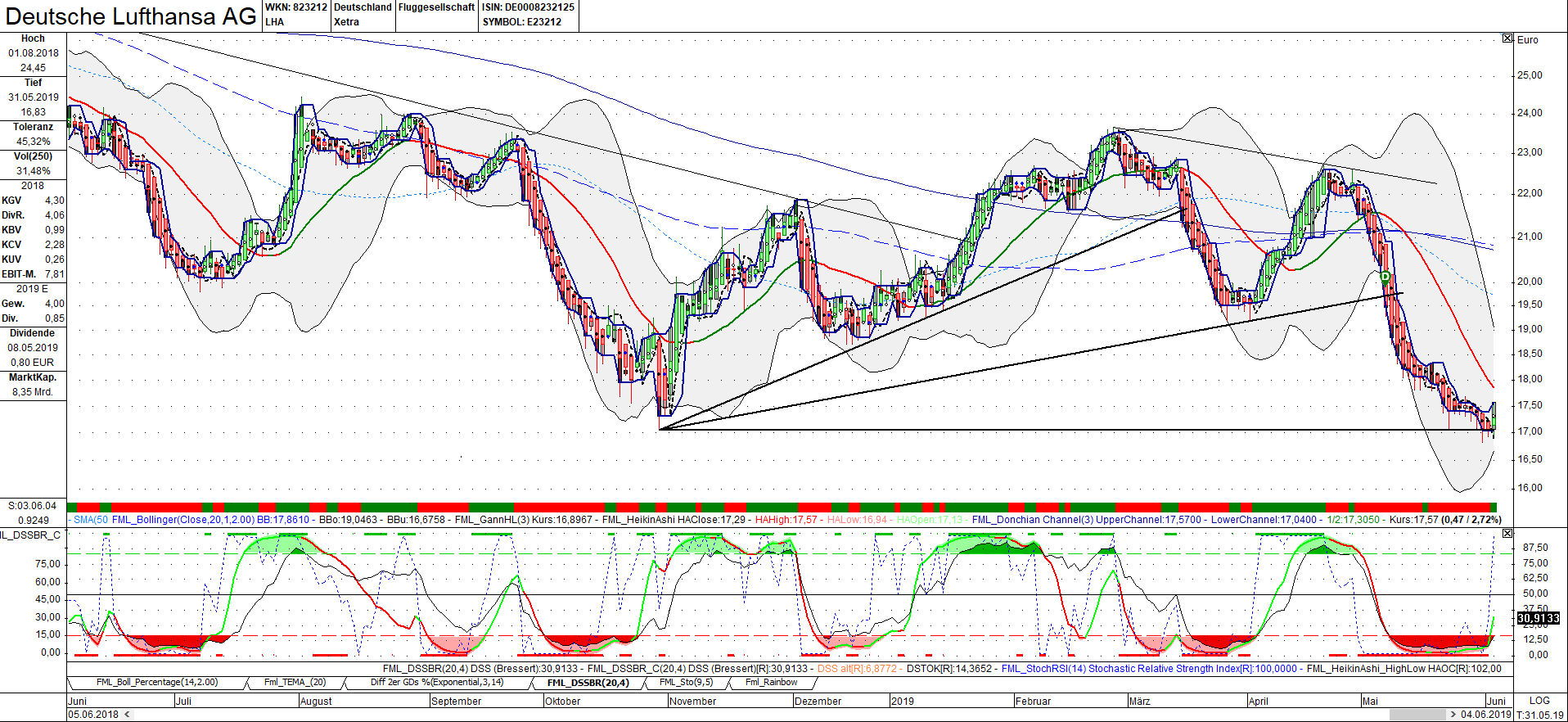The image size is (1568, 722).
Task: Click the Dezember month label
Action: pos(818,701)
